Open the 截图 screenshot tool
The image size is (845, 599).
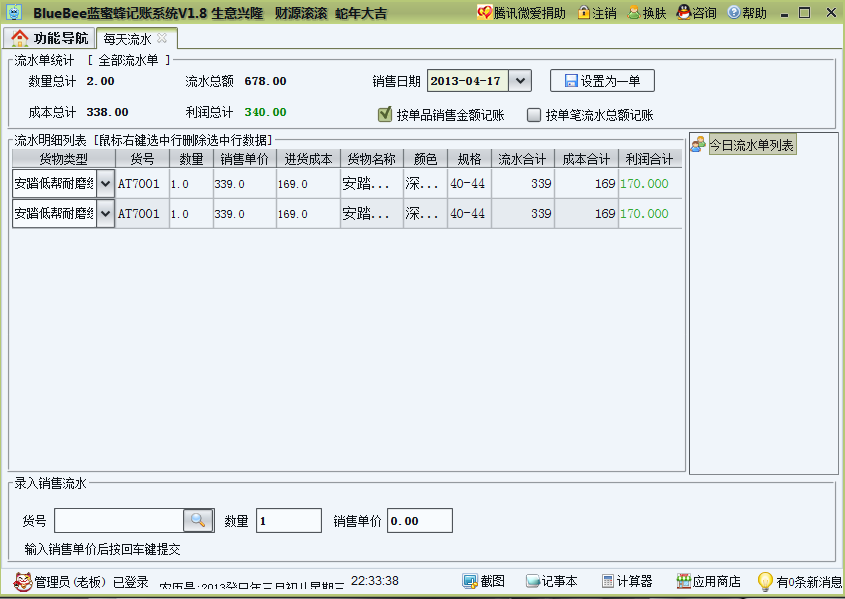click(483, 581)
